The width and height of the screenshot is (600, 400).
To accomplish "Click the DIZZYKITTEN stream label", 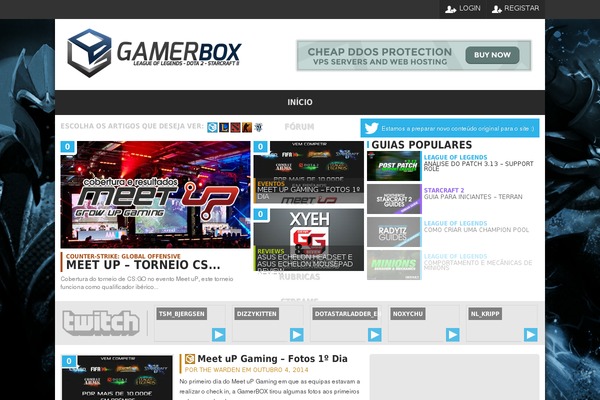I will (x=256, y=314).
